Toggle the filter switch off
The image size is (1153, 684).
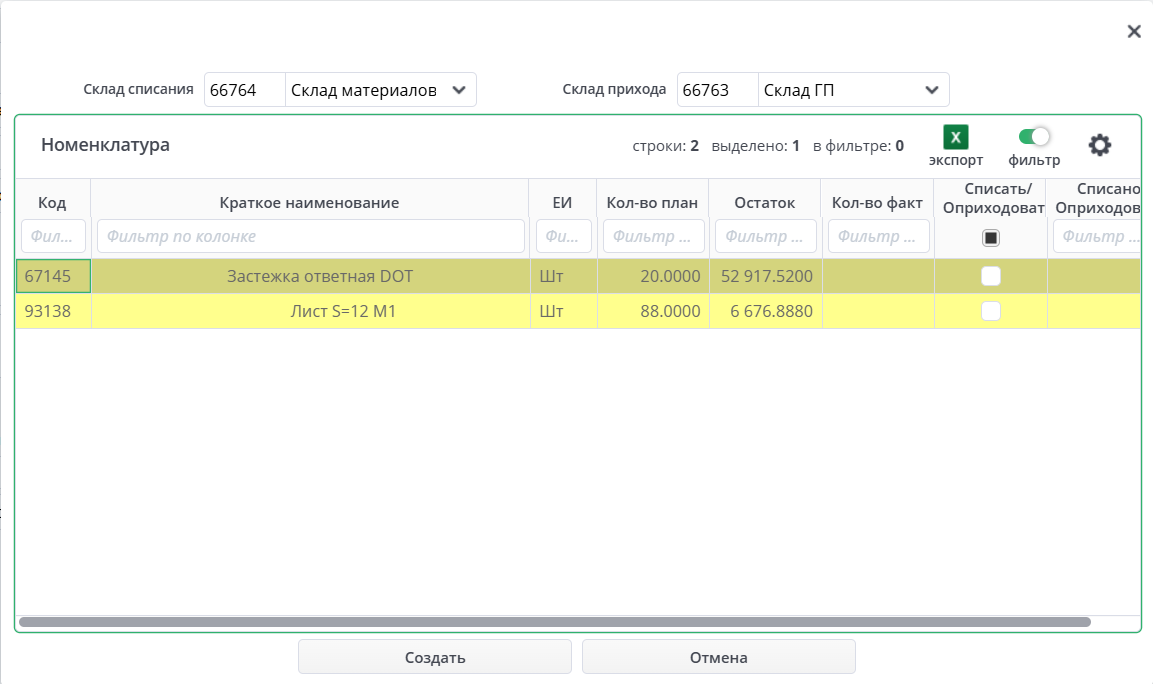tap(1034, 137)
